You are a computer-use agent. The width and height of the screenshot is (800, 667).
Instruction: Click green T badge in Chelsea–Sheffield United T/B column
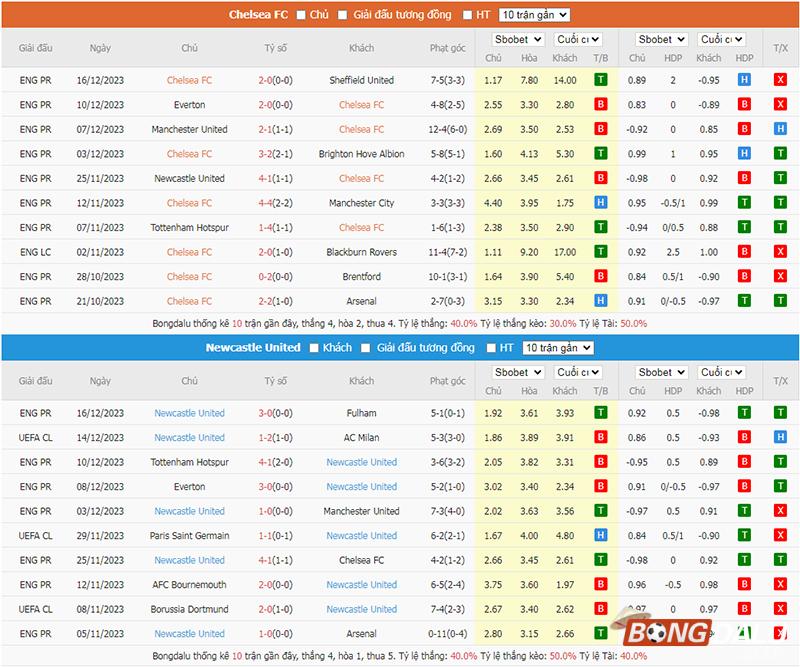[x=600, y=80]
